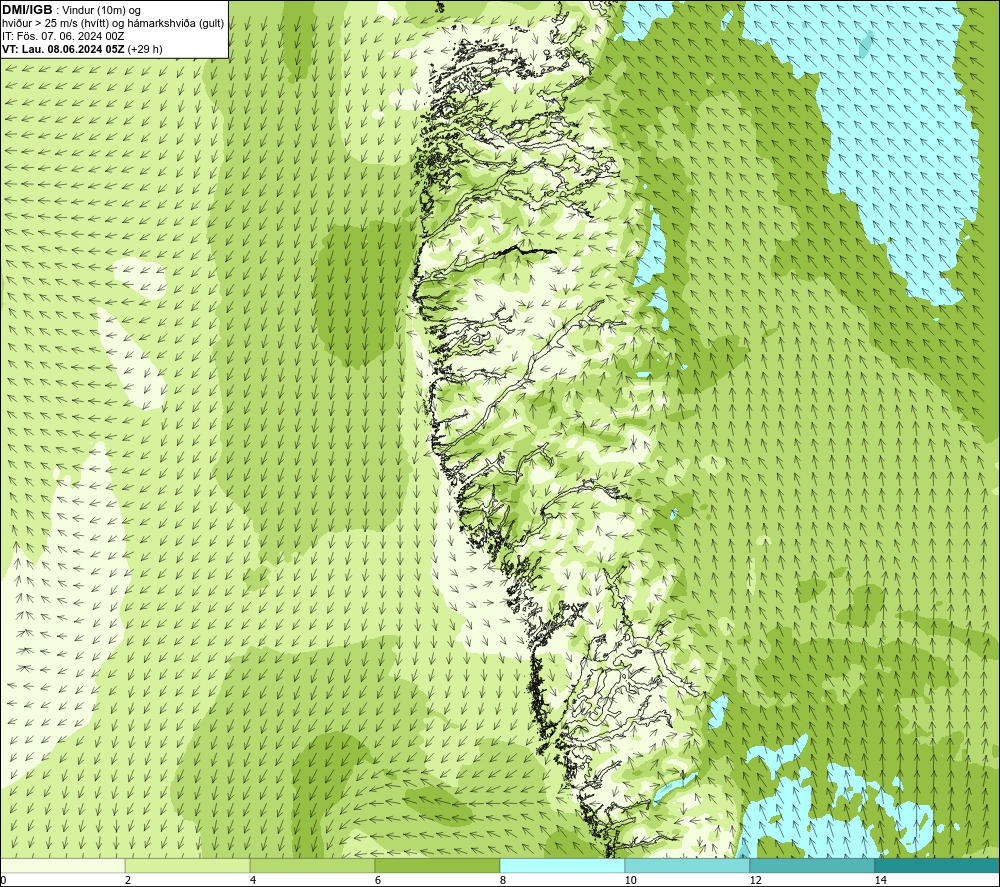Click the 8–10 m/s light cyan band

[562, 865]
